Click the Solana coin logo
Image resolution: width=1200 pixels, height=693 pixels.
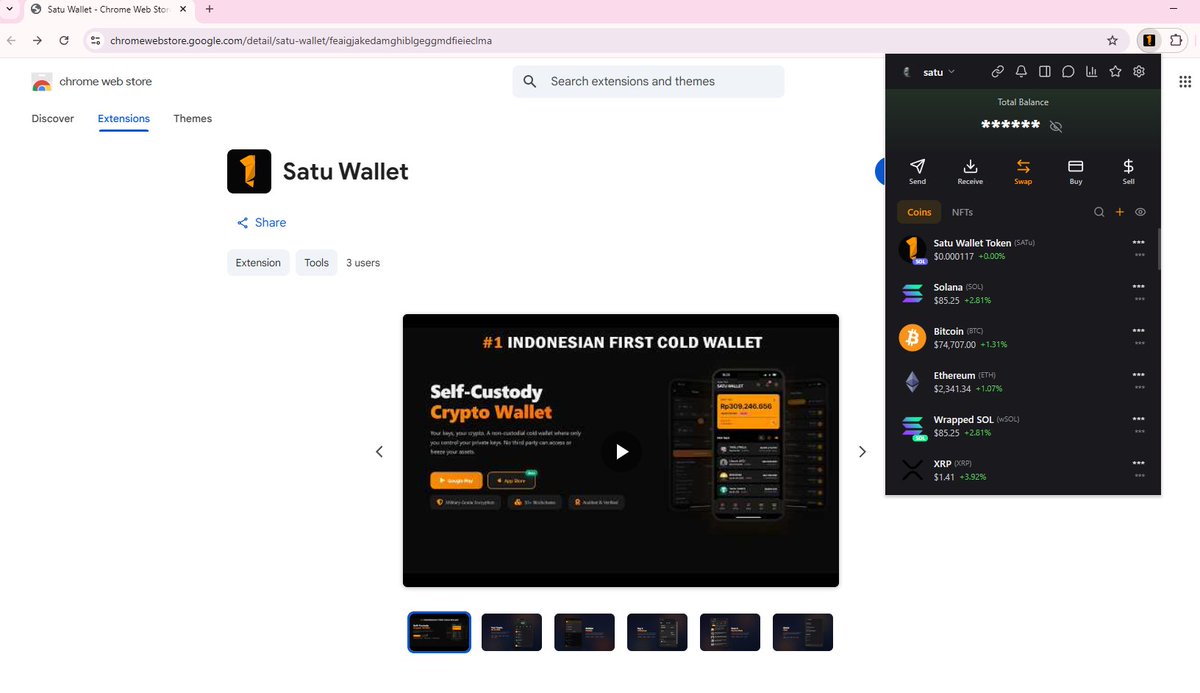912,294
